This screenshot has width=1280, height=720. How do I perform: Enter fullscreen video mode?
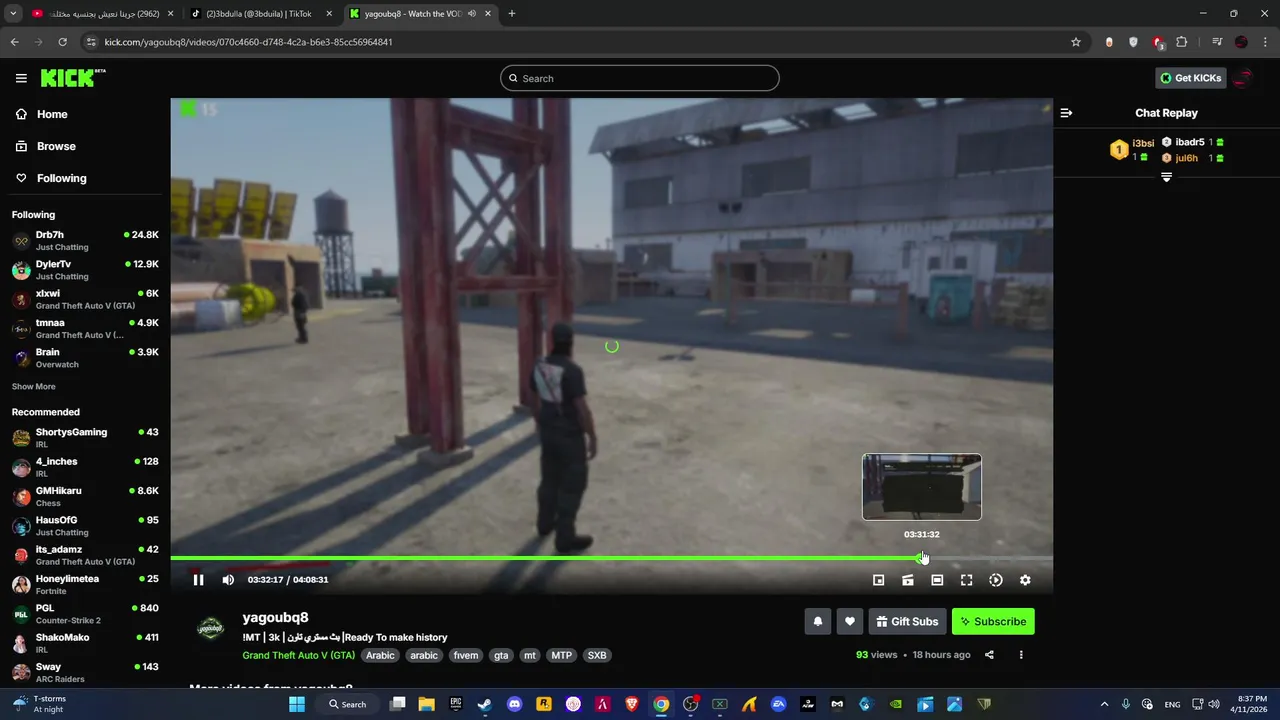tap(967, 580)
